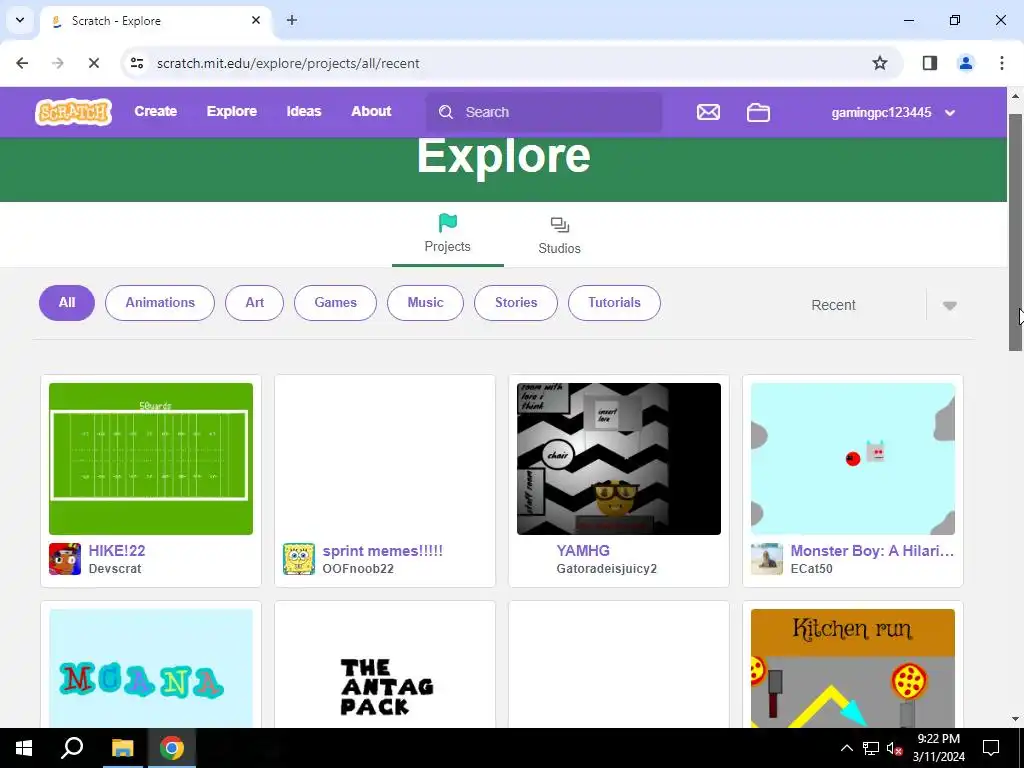Filter projects by Tutorials
Image resolution: width=1024 pixels, height=768 pixels.
(615, 303)
